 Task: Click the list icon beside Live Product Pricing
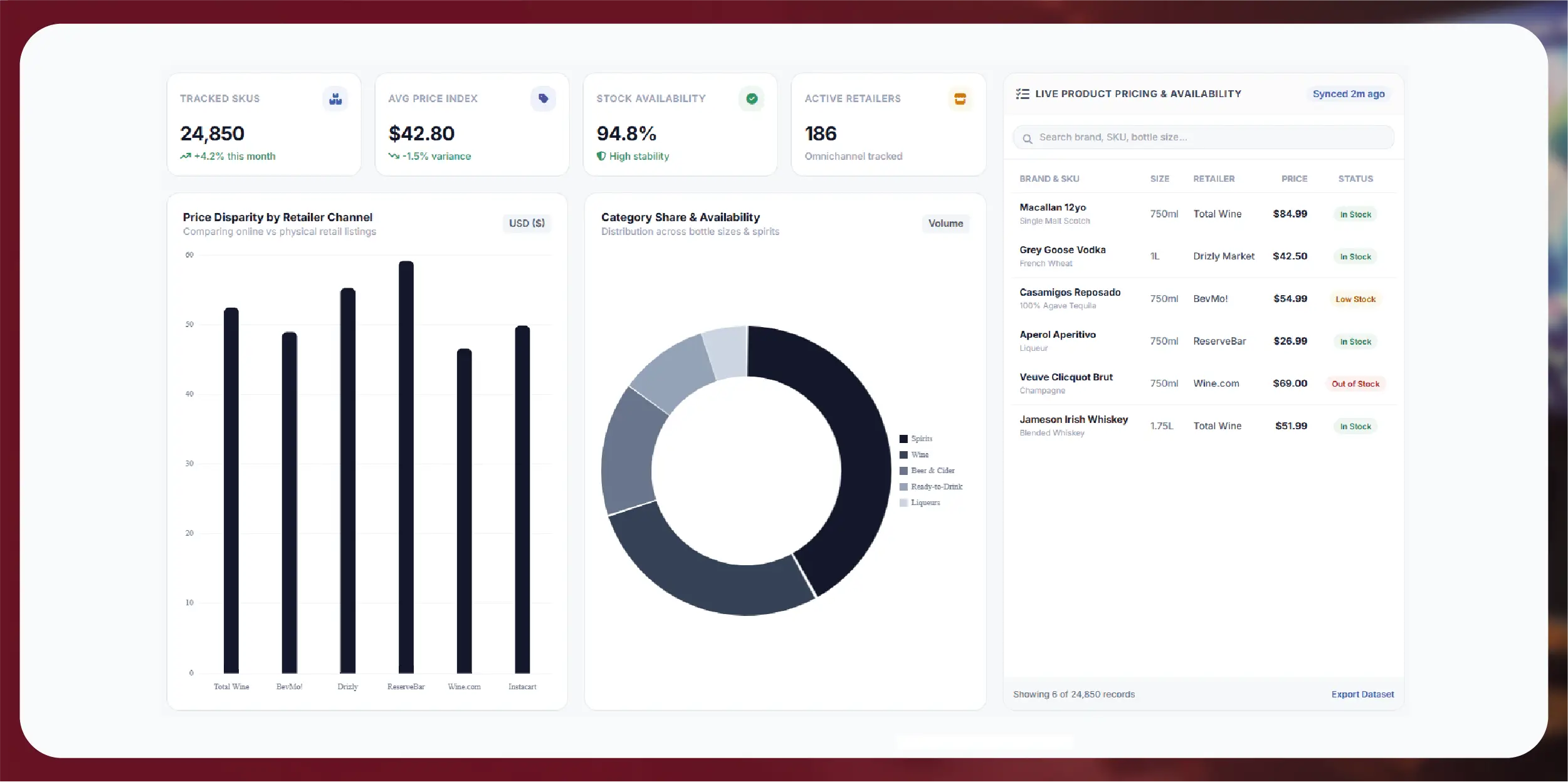point(1023,94)
